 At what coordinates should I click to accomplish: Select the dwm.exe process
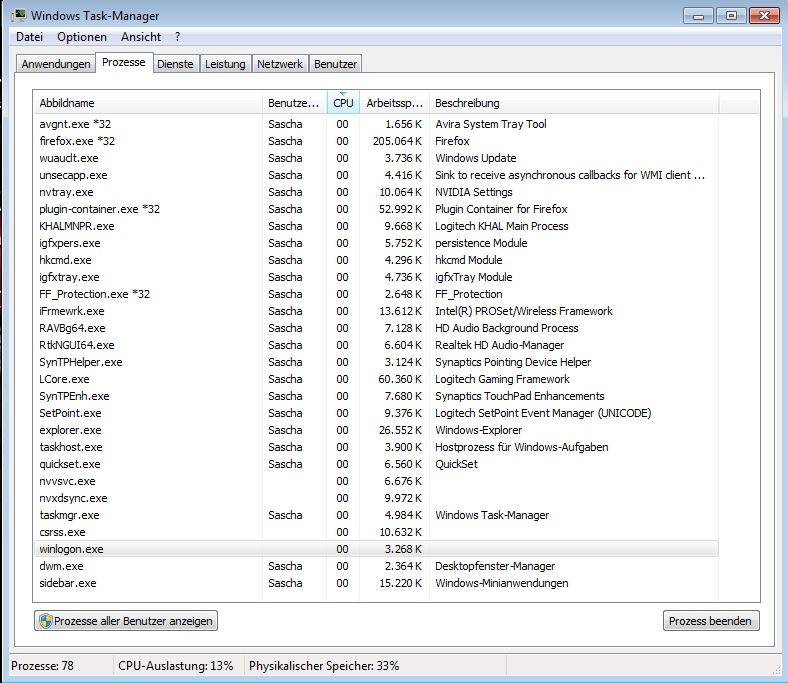click(x=376, y=566)
